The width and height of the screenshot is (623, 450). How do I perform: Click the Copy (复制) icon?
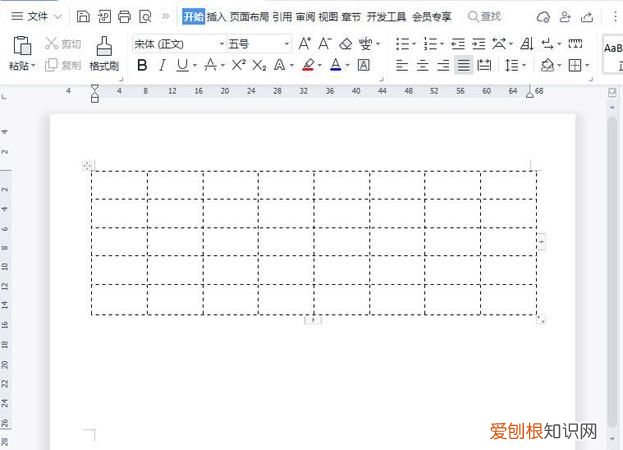(51, 65)
